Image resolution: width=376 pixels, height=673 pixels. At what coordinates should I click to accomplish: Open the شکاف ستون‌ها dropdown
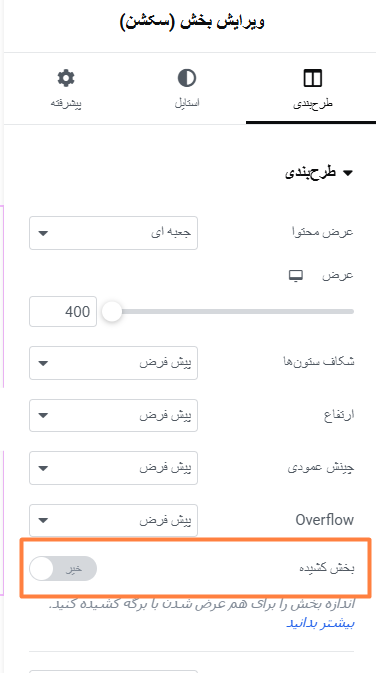coord(113,363)
